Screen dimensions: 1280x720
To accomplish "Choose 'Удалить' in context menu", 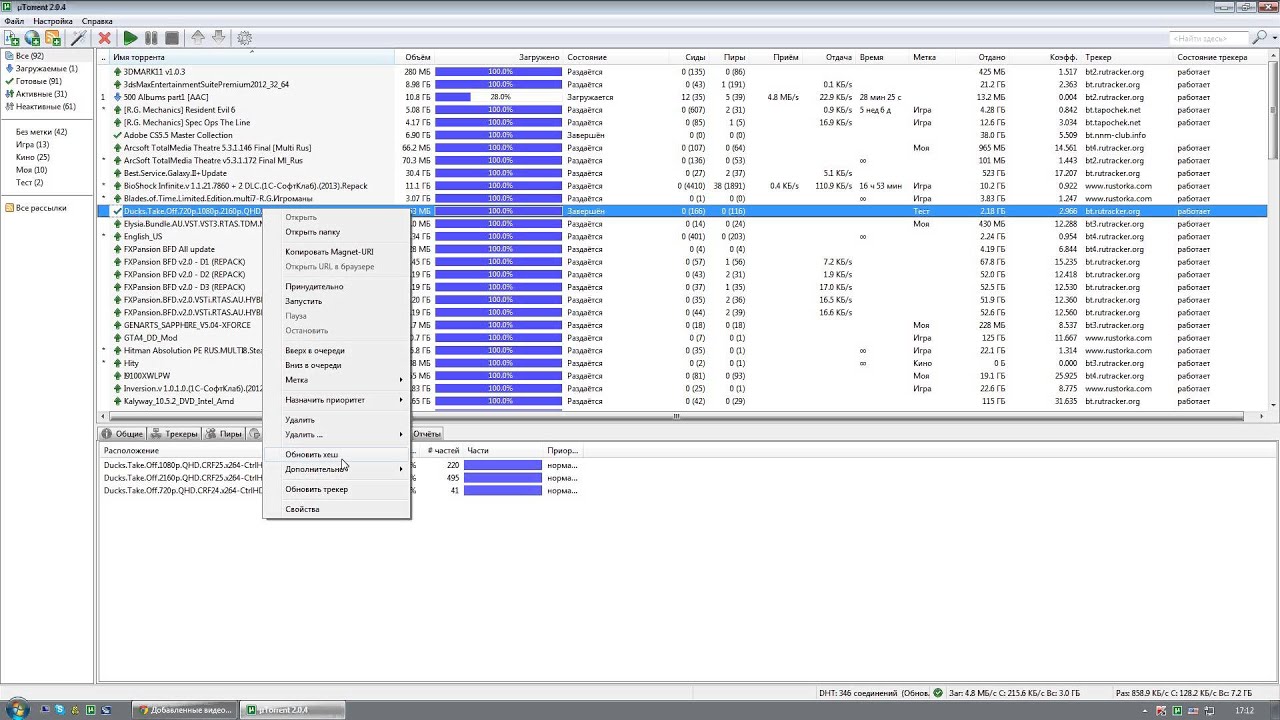I will click(x=336, y=420).
